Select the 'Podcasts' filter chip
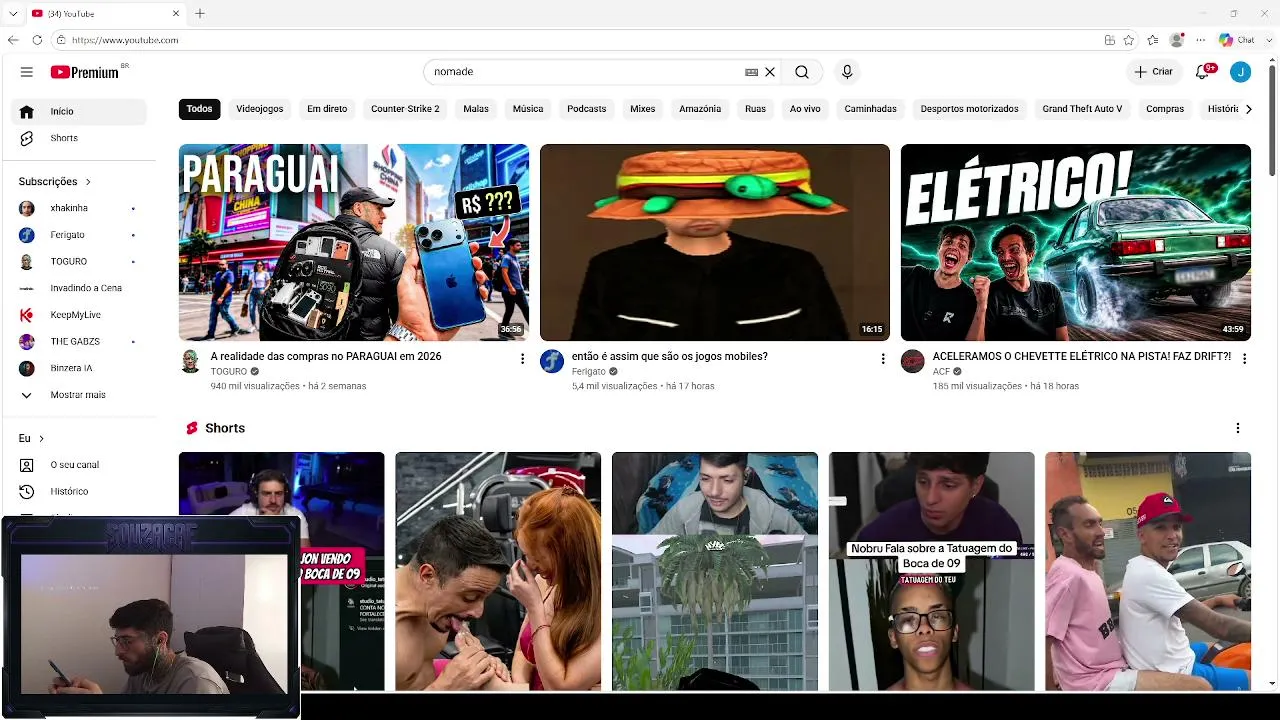Viewport: 1280px width, 720px height. [x=587, y=109]
